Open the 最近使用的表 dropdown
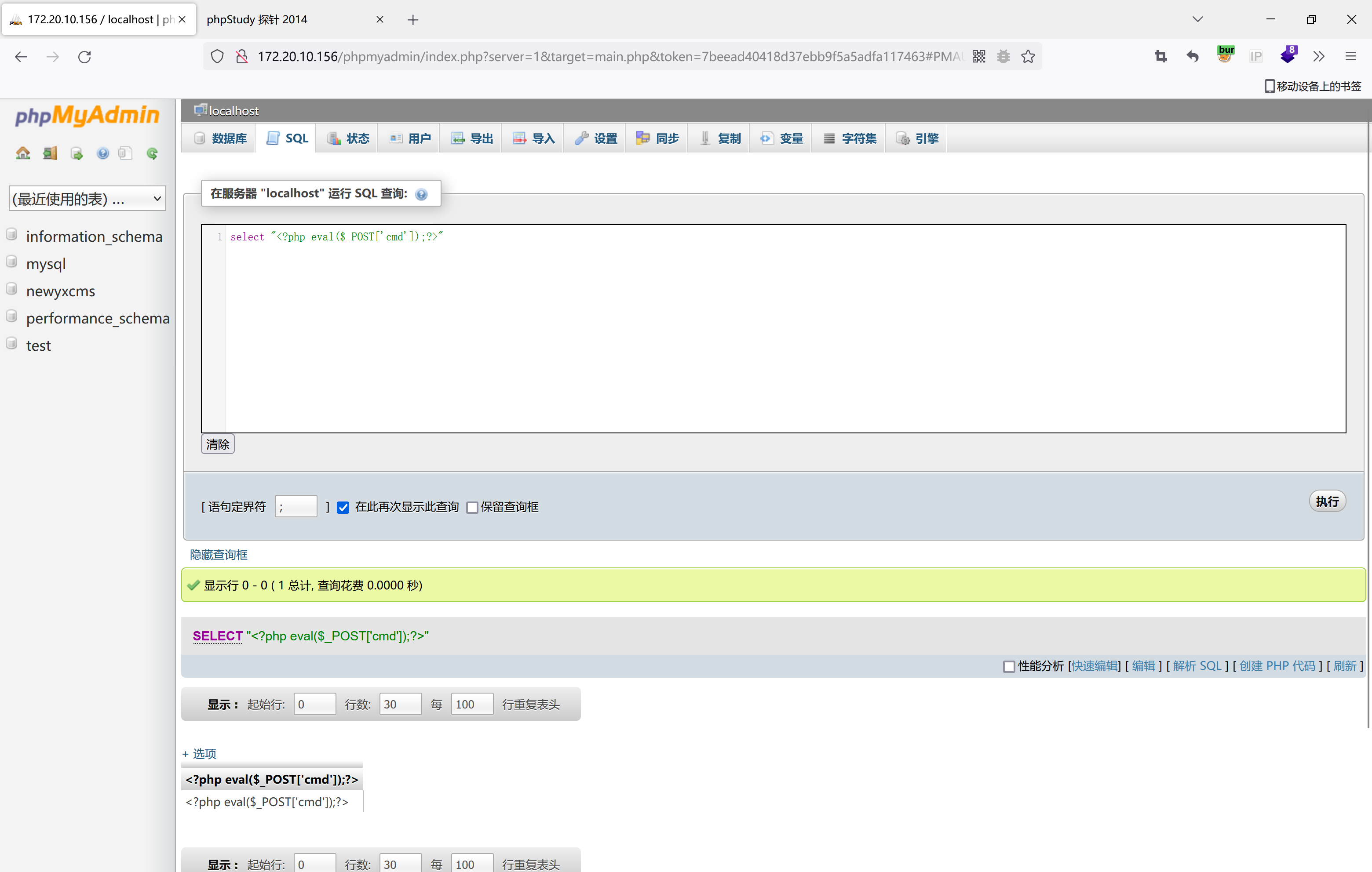This screenshot has width=1372, height=872. tap(87, 198)
